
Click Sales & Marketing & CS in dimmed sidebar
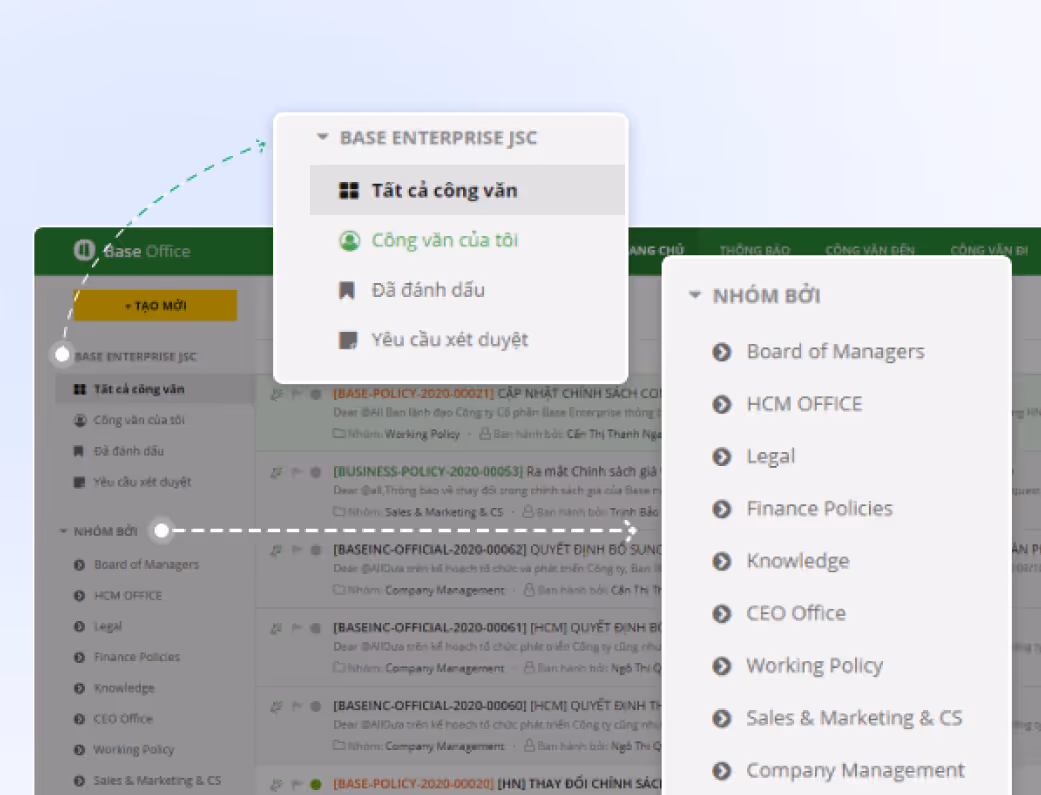[x=157, y=780]
